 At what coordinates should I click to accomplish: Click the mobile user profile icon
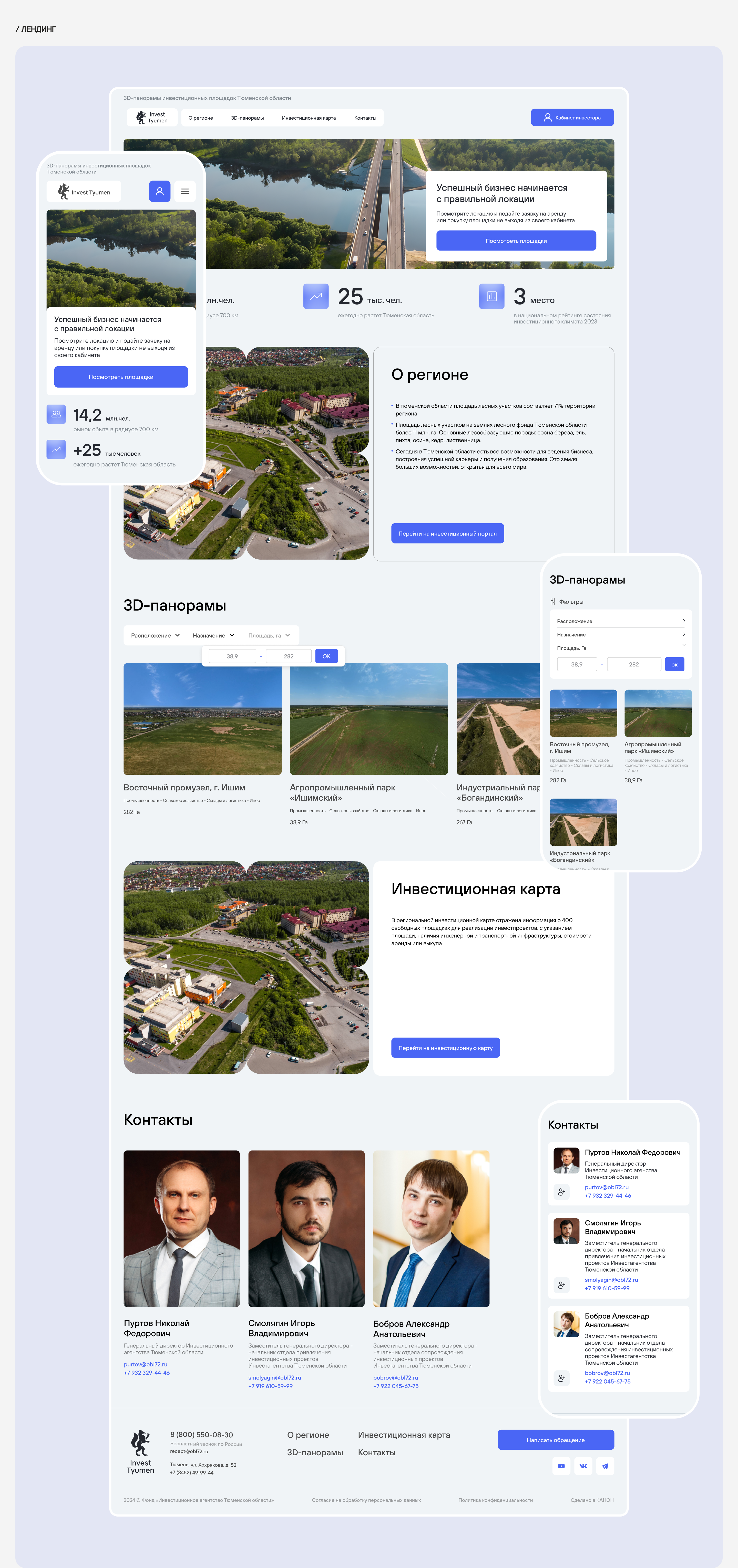160,191
